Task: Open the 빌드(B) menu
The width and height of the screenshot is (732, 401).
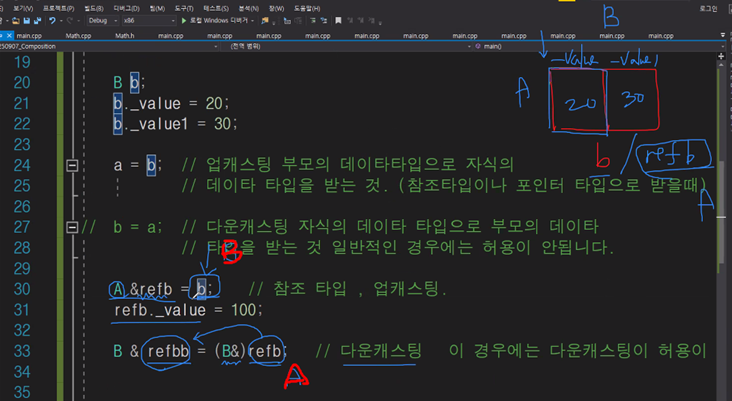Action: (94, 8)
